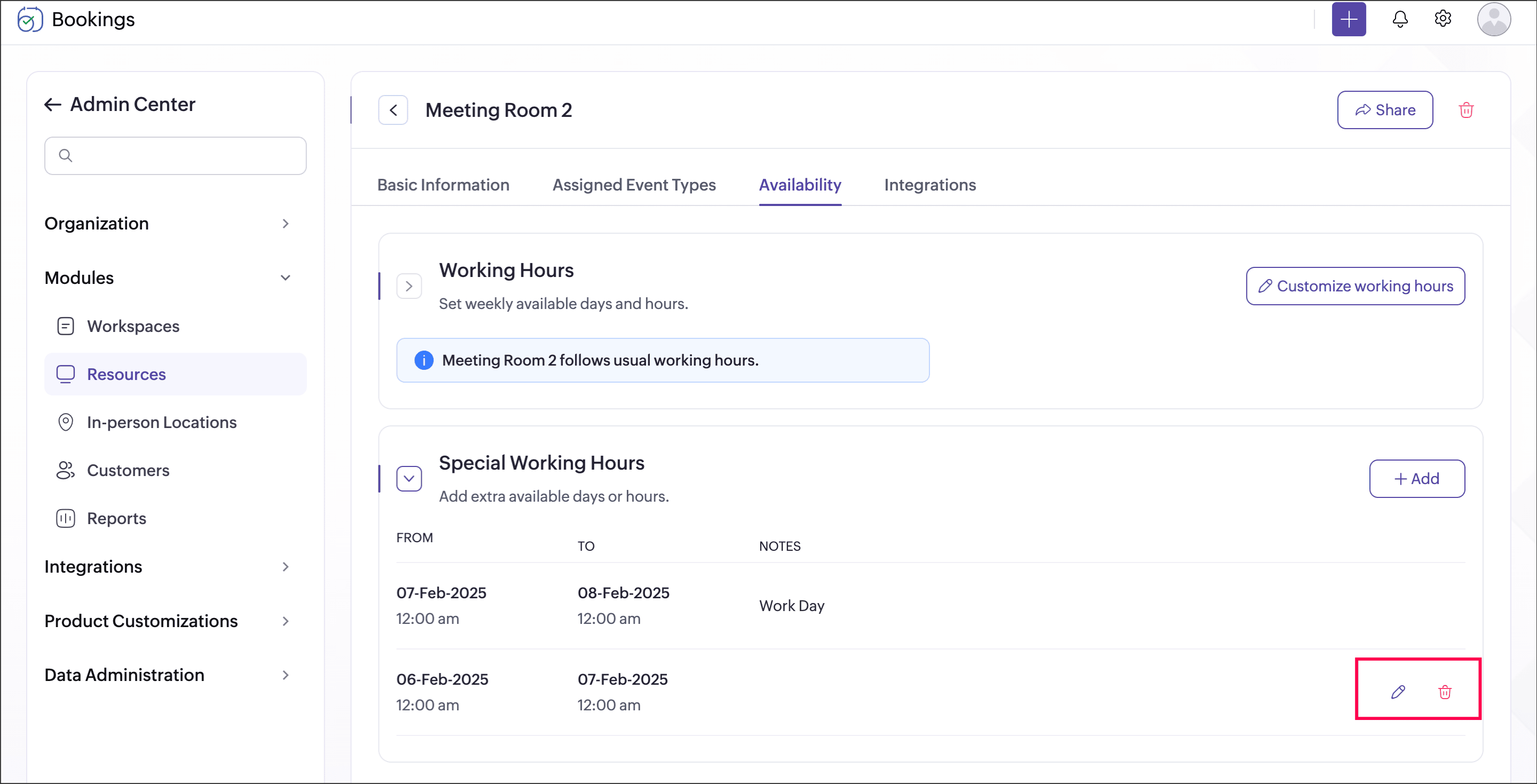Switch to Basic Information tab
This screenshot has width=1537, height=784.
[x=443, y=185]
